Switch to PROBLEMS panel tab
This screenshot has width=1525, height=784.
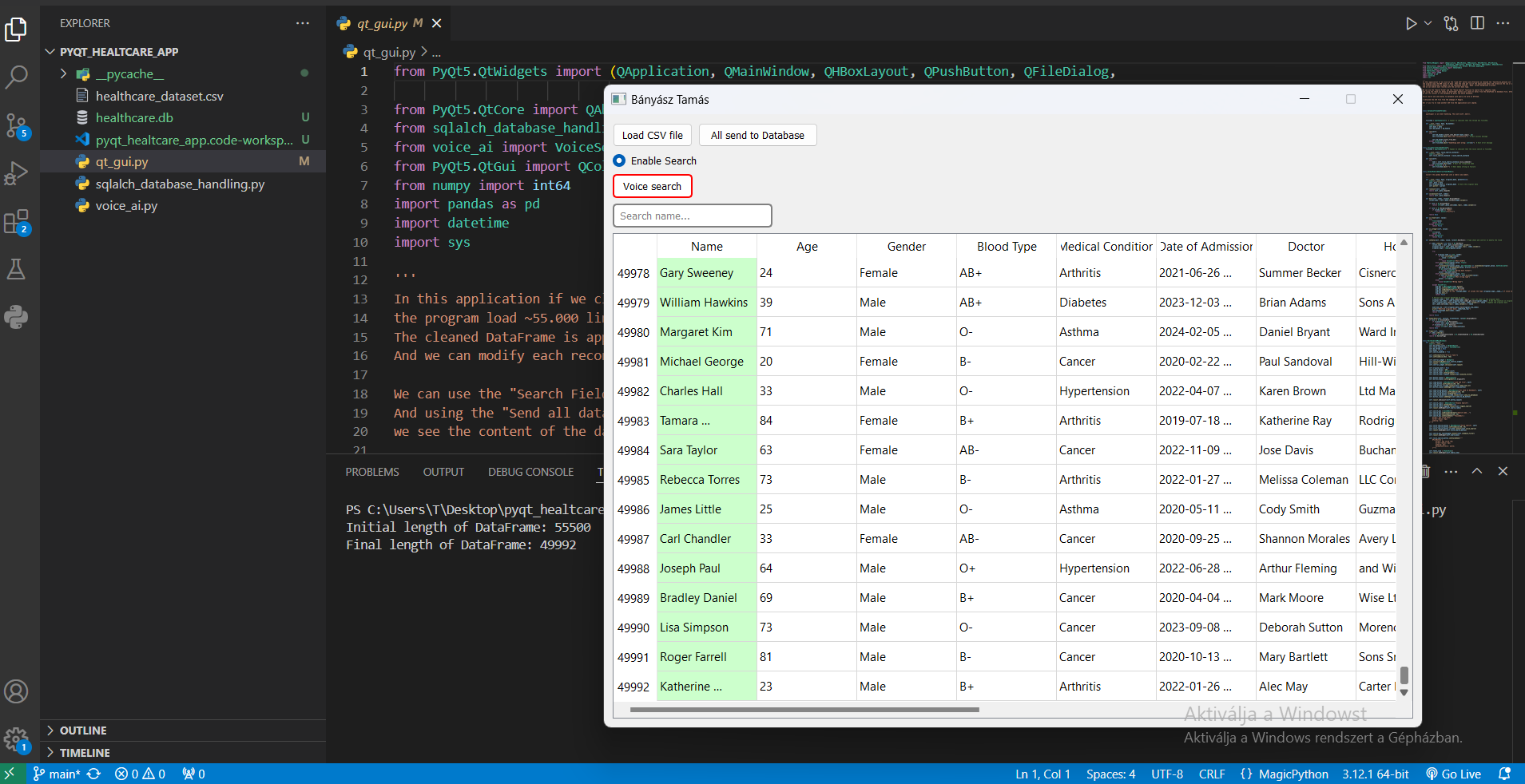coord(372,472)
